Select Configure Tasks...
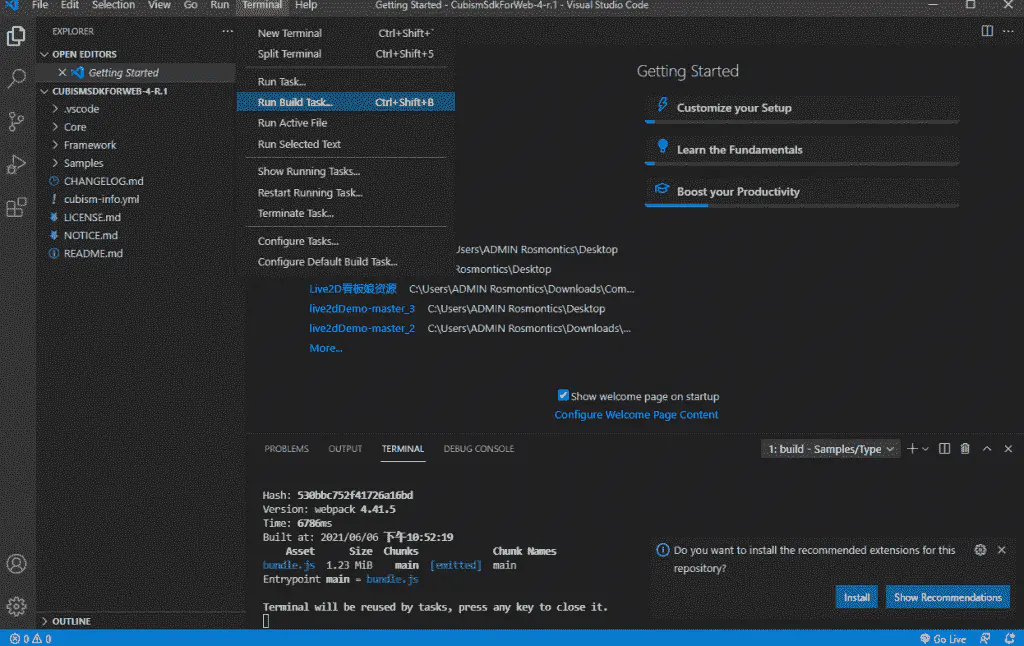Viewport: 1024px width, 646px height. pyautogui.click(x=345, y=241)
